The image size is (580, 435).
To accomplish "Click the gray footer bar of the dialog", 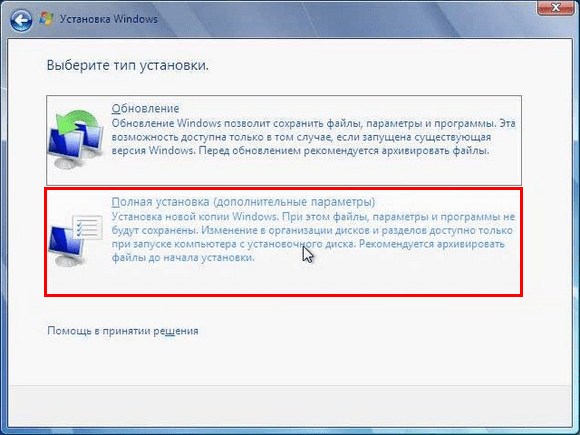I will pos(290,405).
